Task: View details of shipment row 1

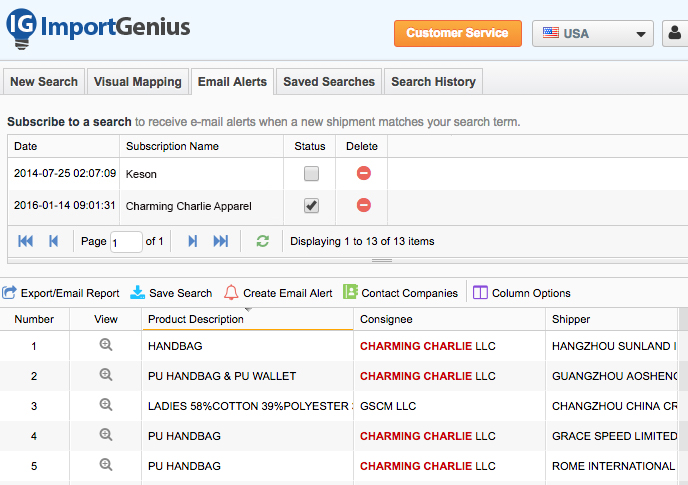Action: tap(106, 345)
